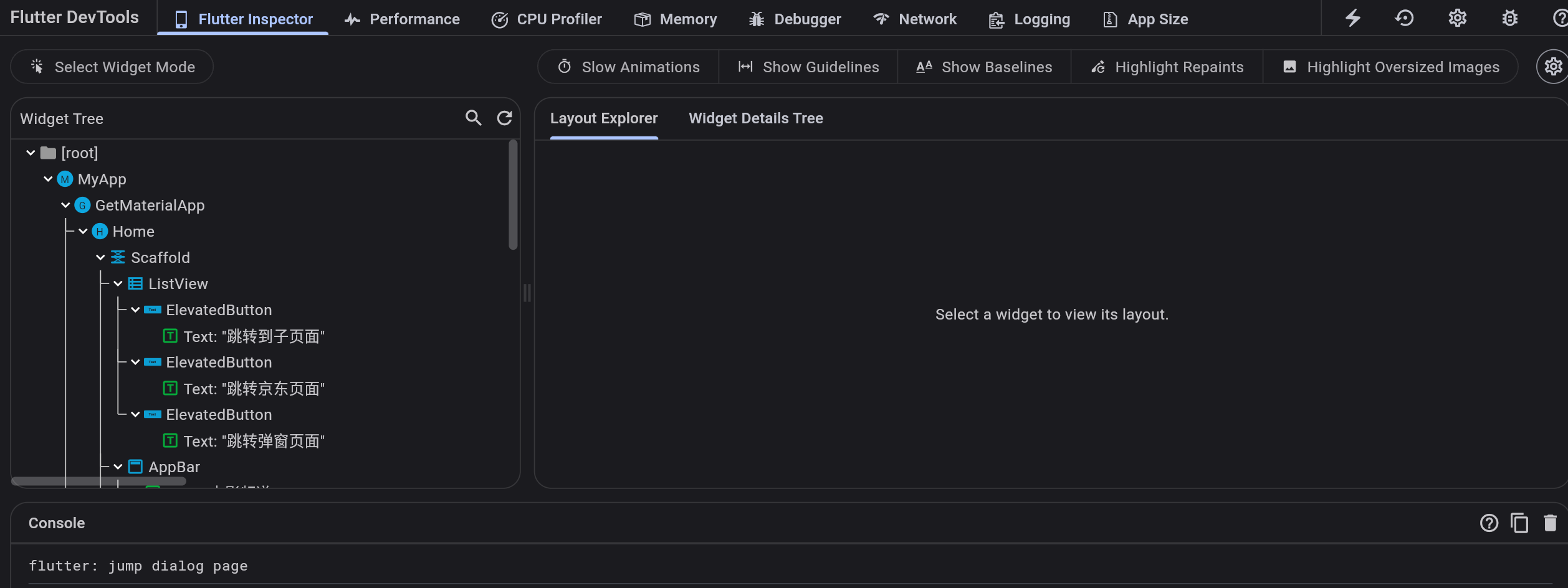Toggle Show Guidelines
Viewport: 1568px width, 588px height.
(808, 67)
